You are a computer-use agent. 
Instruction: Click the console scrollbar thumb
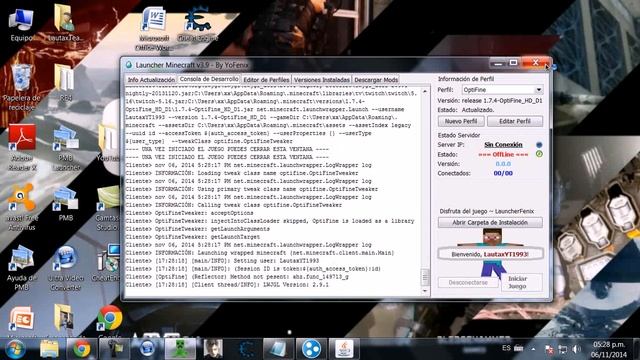tap(425, 277)
